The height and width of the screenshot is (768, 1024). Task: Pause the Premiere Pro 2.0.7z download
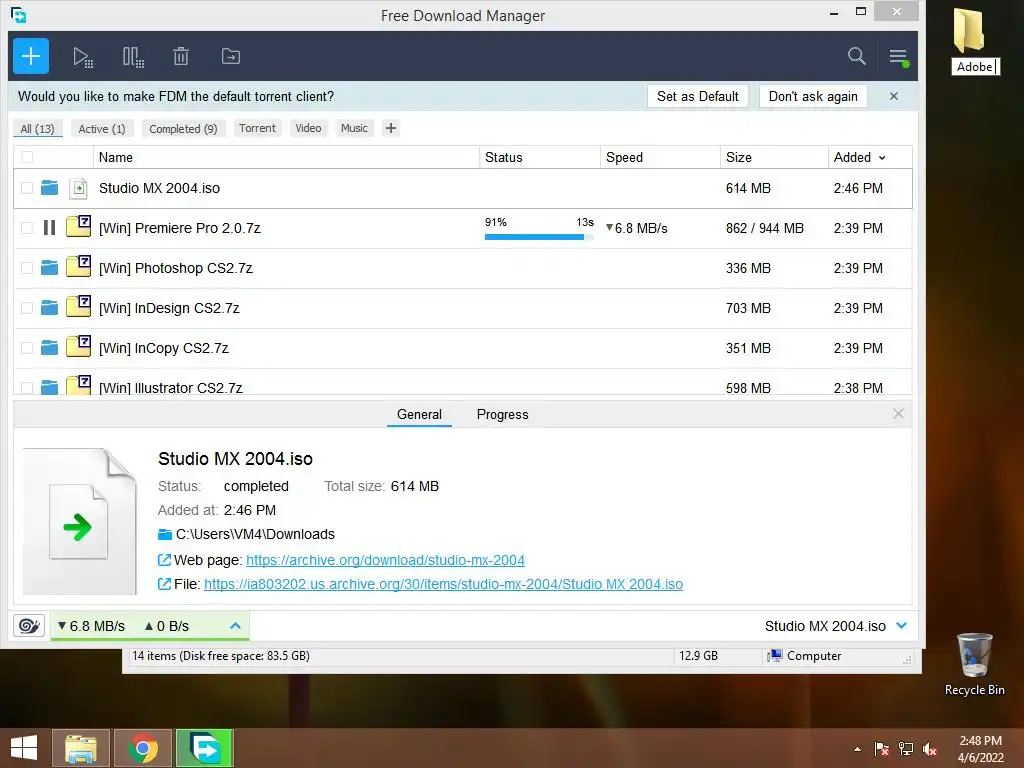click(x=49, y=228)
